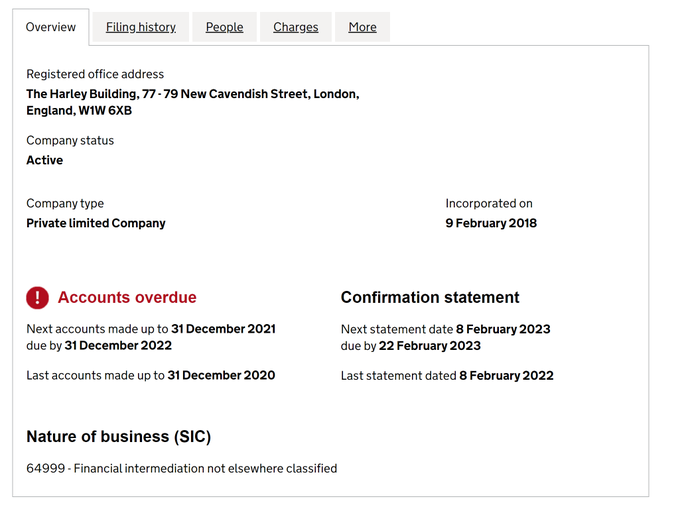Viewport: 680px width, 505px height.
Task: Go to the People tab
Action: tap(224, 27)
